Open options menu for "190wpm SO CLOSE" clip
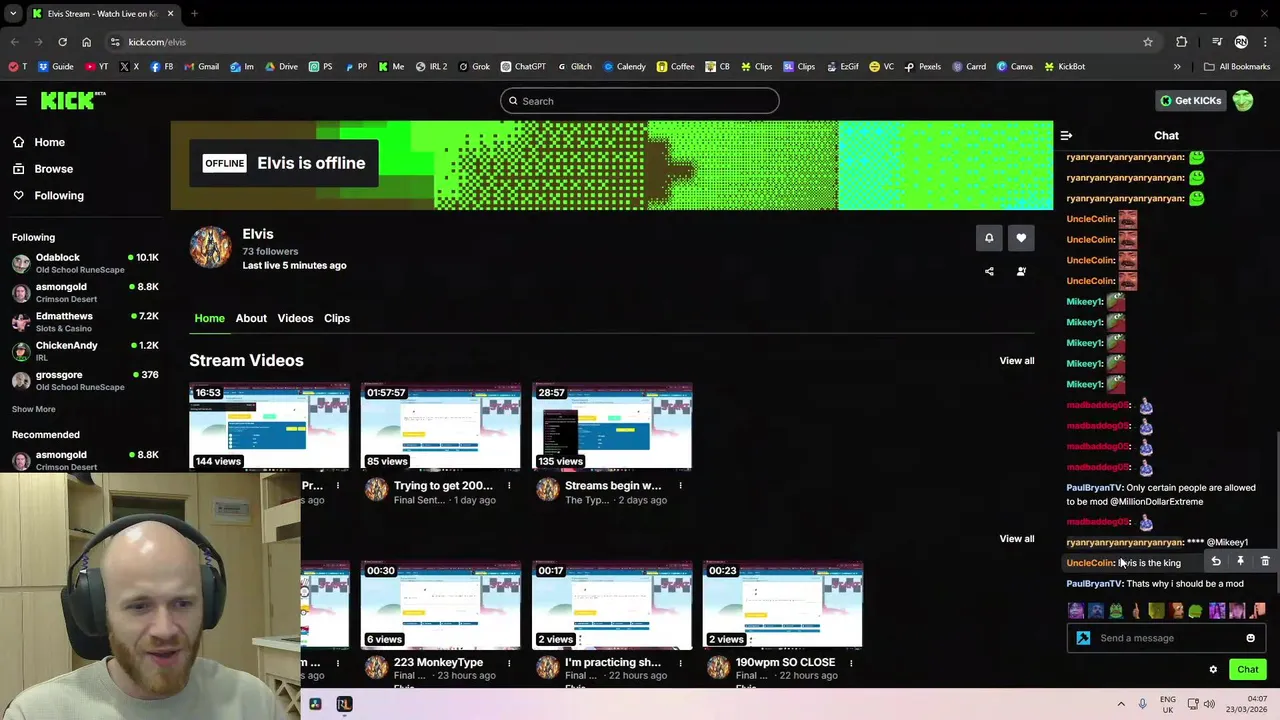 [x=851, y=663]
